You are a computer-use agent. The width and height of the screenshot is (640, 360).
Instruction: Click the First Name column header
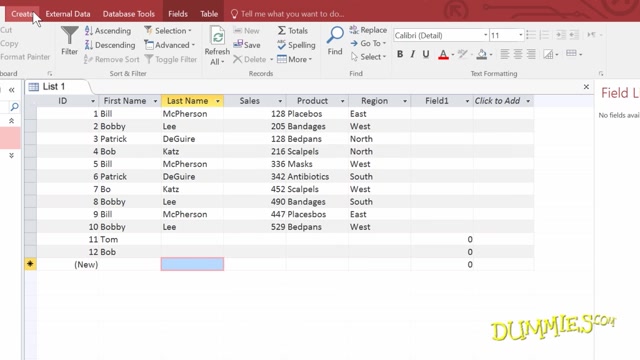[x=129, y=101]
